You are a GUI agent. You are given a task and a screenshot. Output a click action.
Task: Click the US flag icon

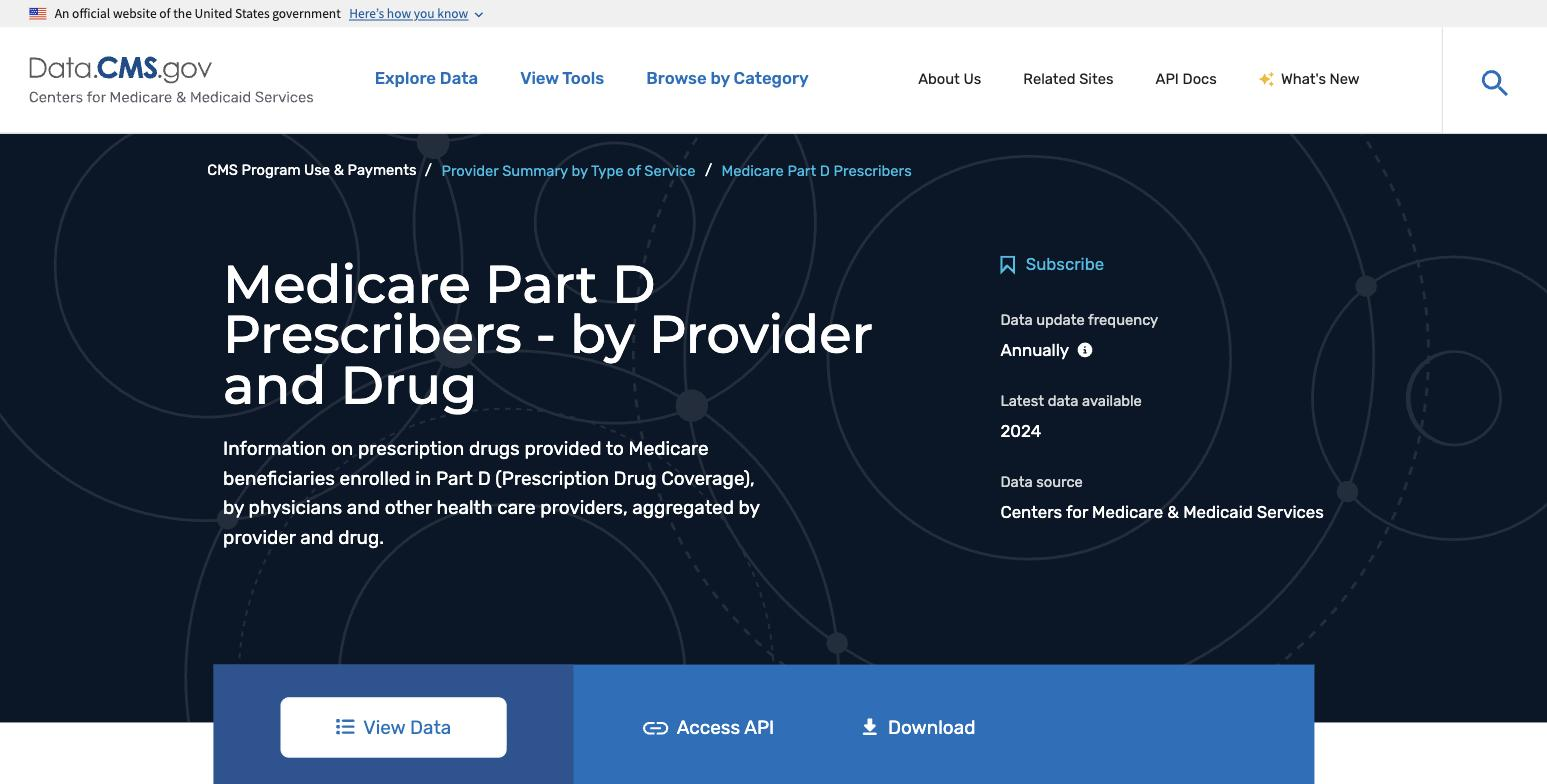tap(38, 14)
